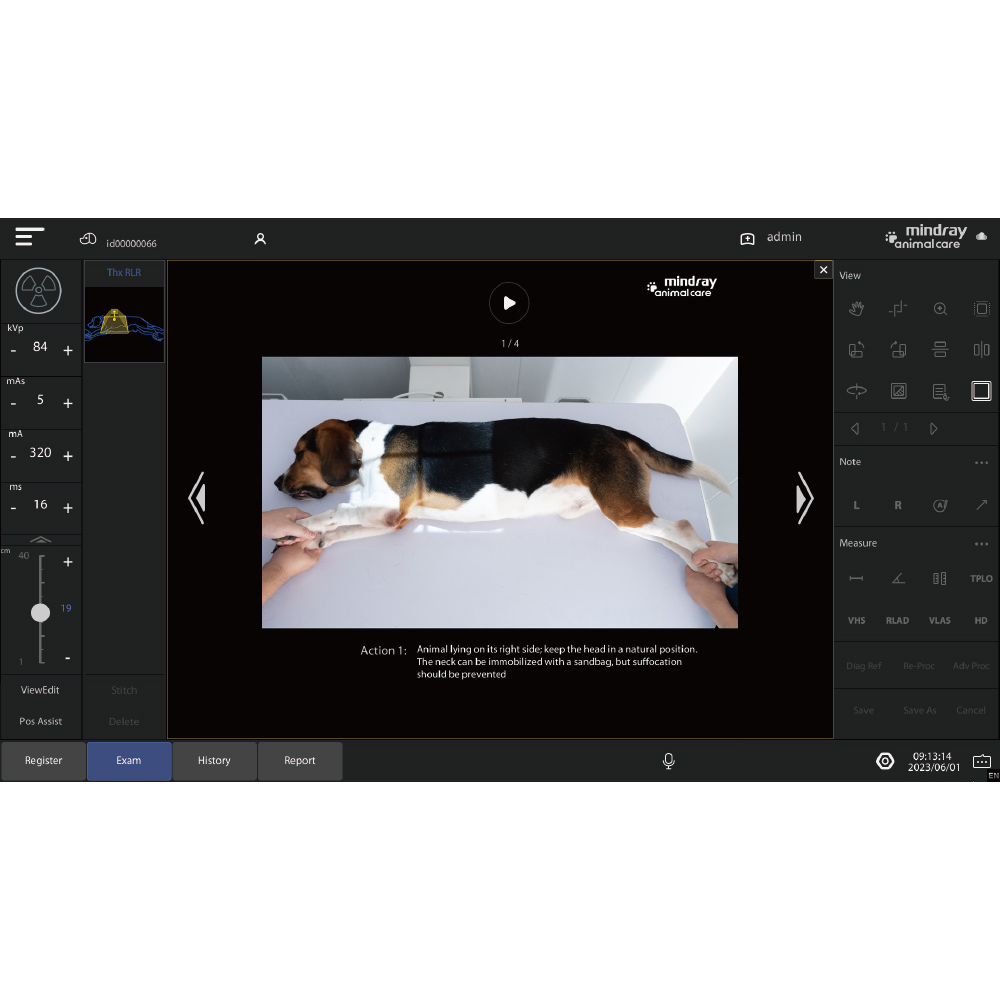
Task: Select the HD measurement
Action: point(982,621)
